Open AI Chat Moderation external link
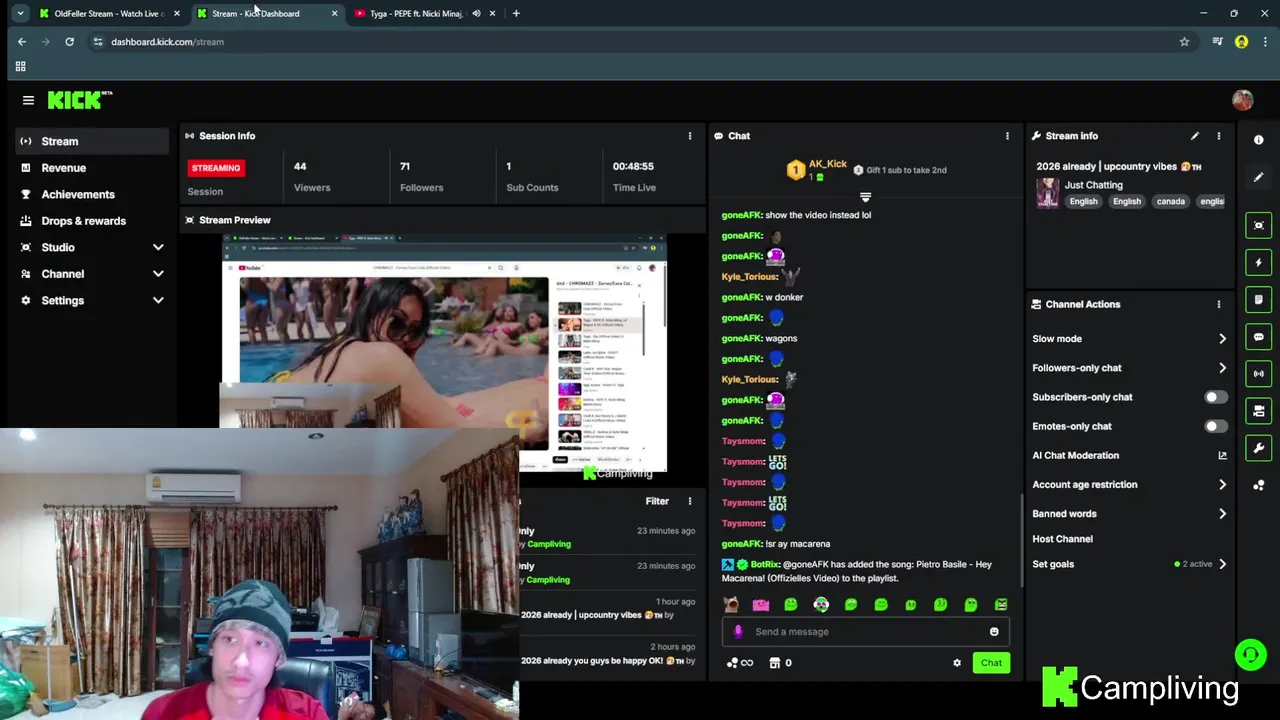The height and width of the screenshot is (720, 1280). point(1222,456)
